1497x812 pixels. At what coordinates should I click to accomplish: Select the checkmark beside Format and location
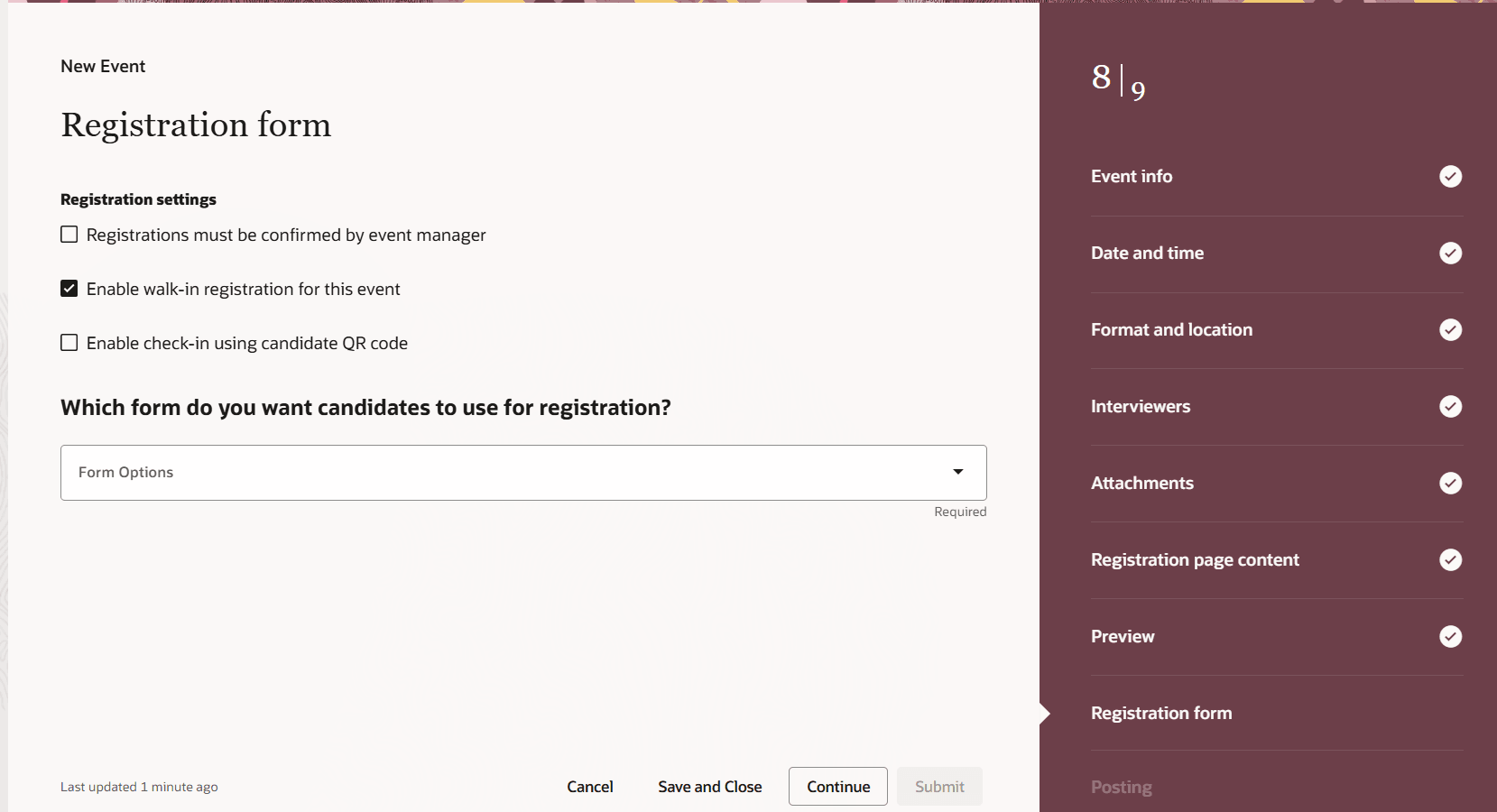(1450, 329)
